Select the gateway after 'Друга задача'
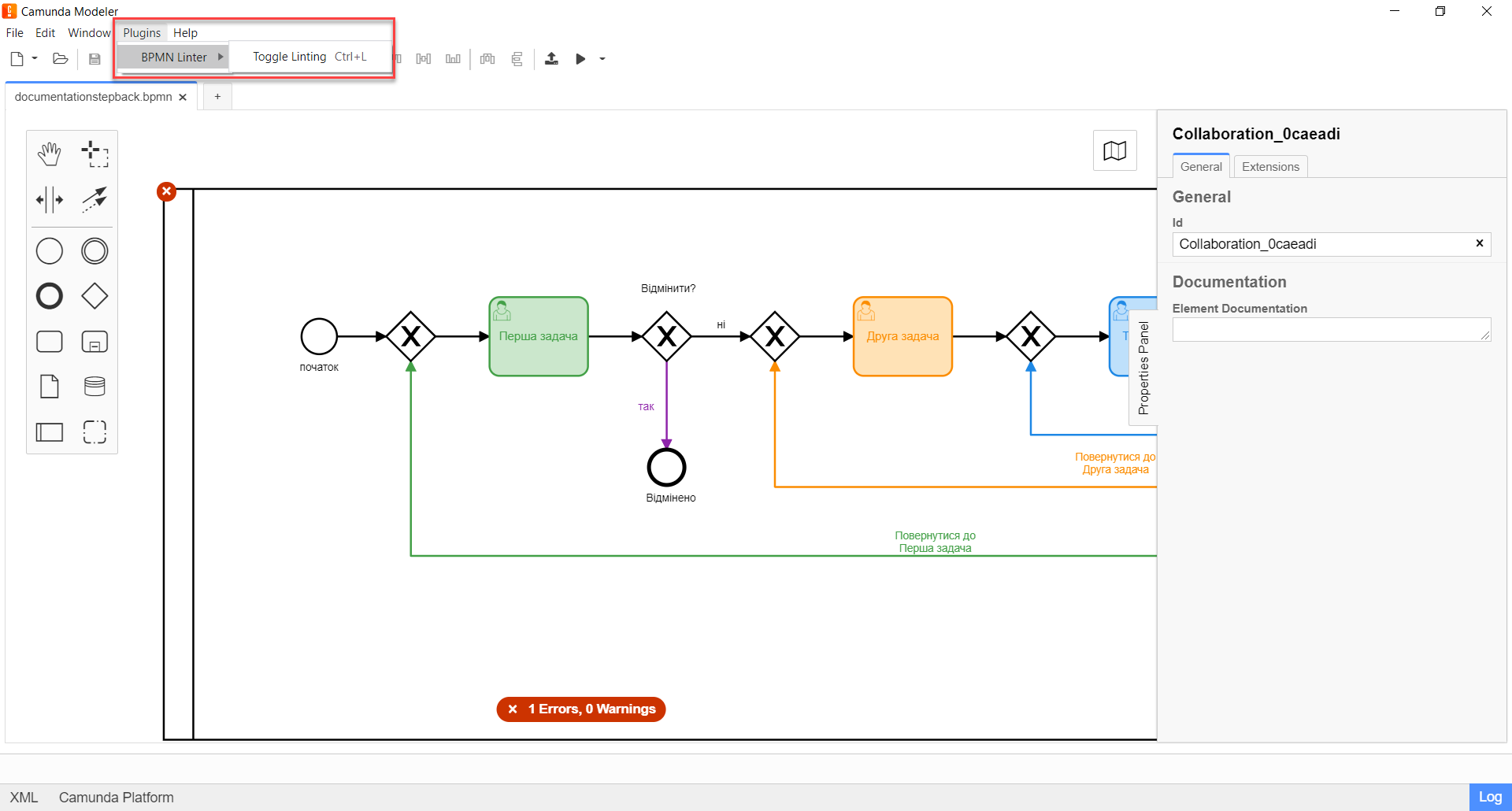This screenshot has height=811, width=1512. tap(1031, 336)
